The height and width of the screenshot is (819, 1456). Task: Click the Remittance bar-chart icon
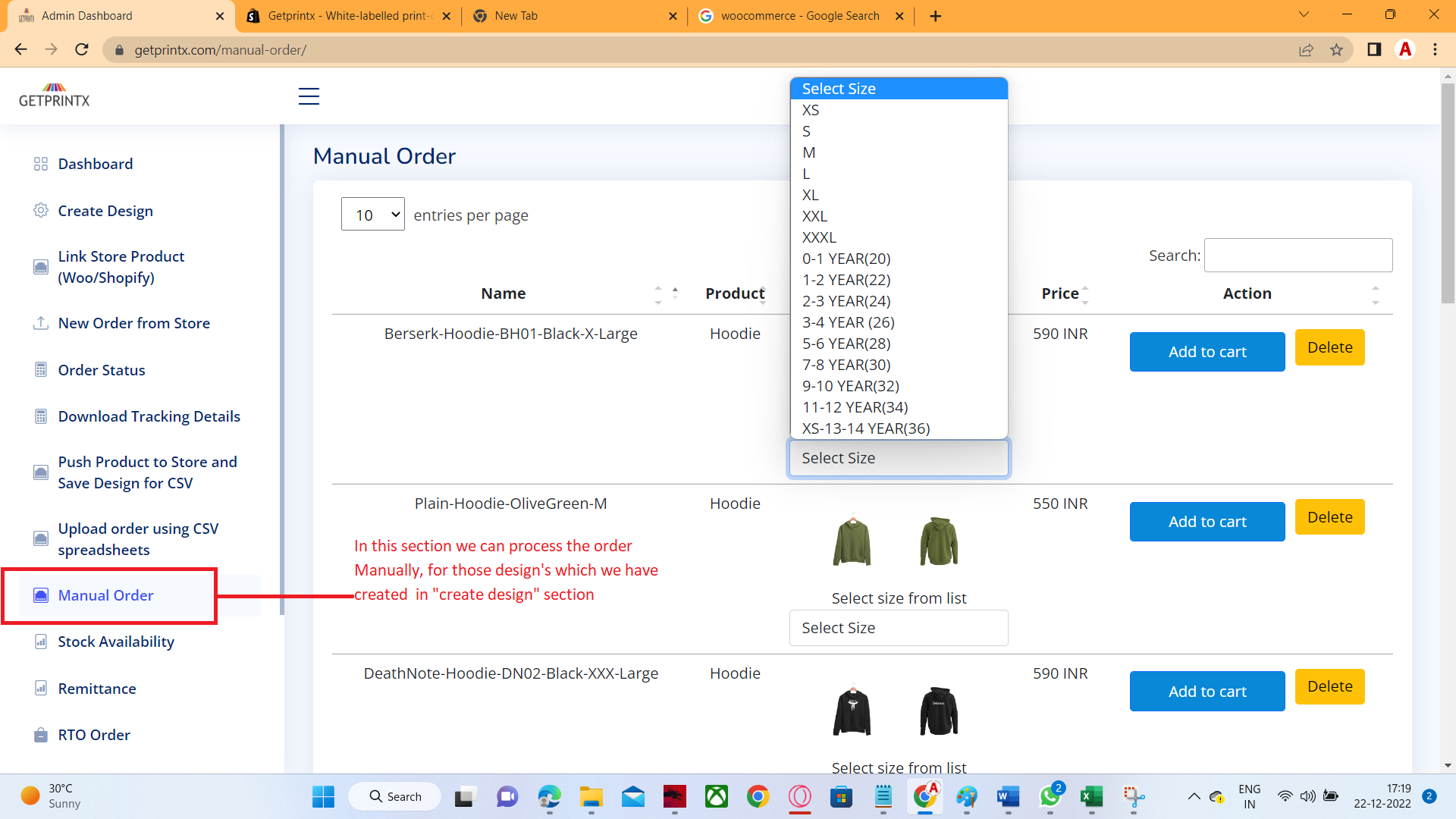click(41, 689)
